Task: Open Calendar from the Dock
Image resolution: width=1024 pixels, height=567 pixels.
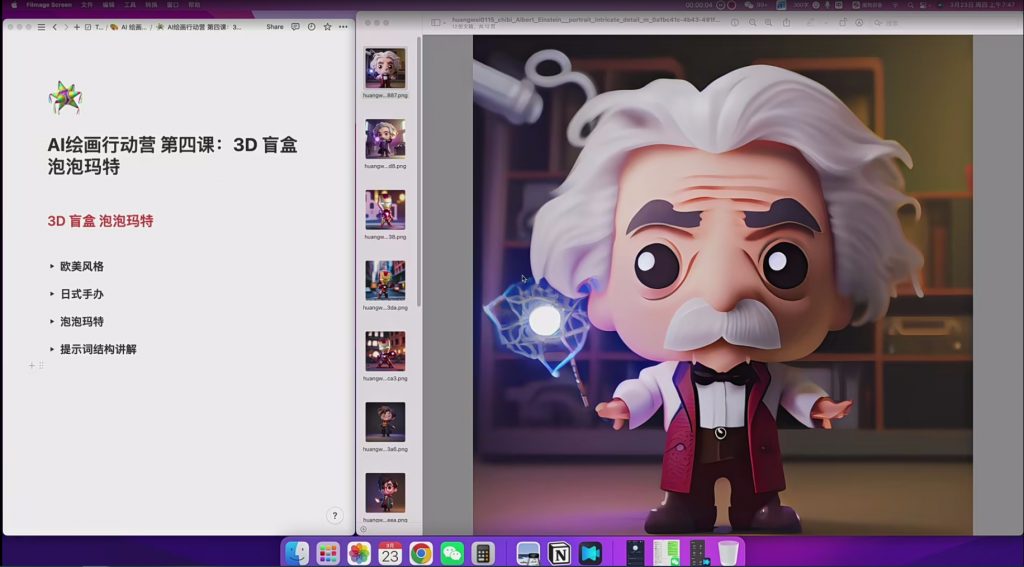Action: [390, 553]
